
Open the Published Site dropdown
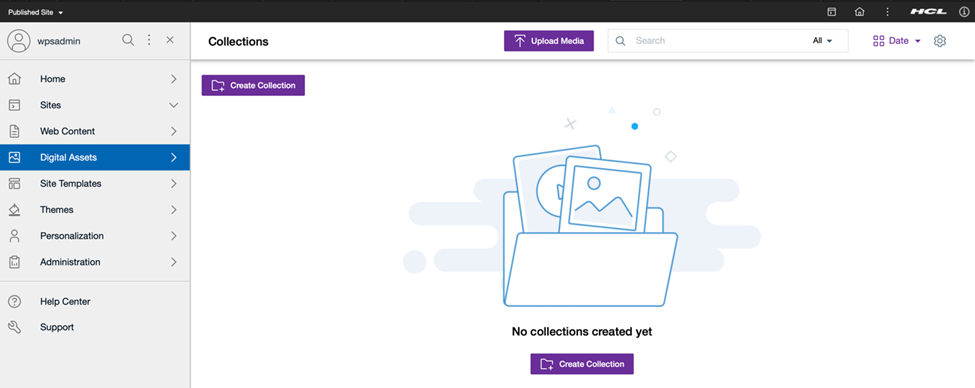point(35,12)
